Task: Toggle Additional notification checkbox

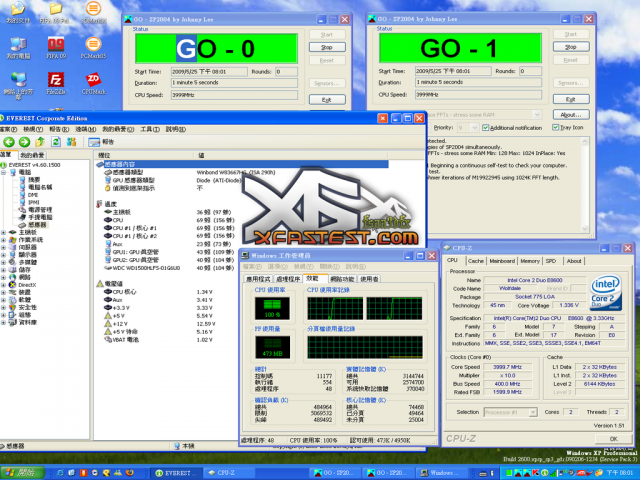Action: (485, 128)
